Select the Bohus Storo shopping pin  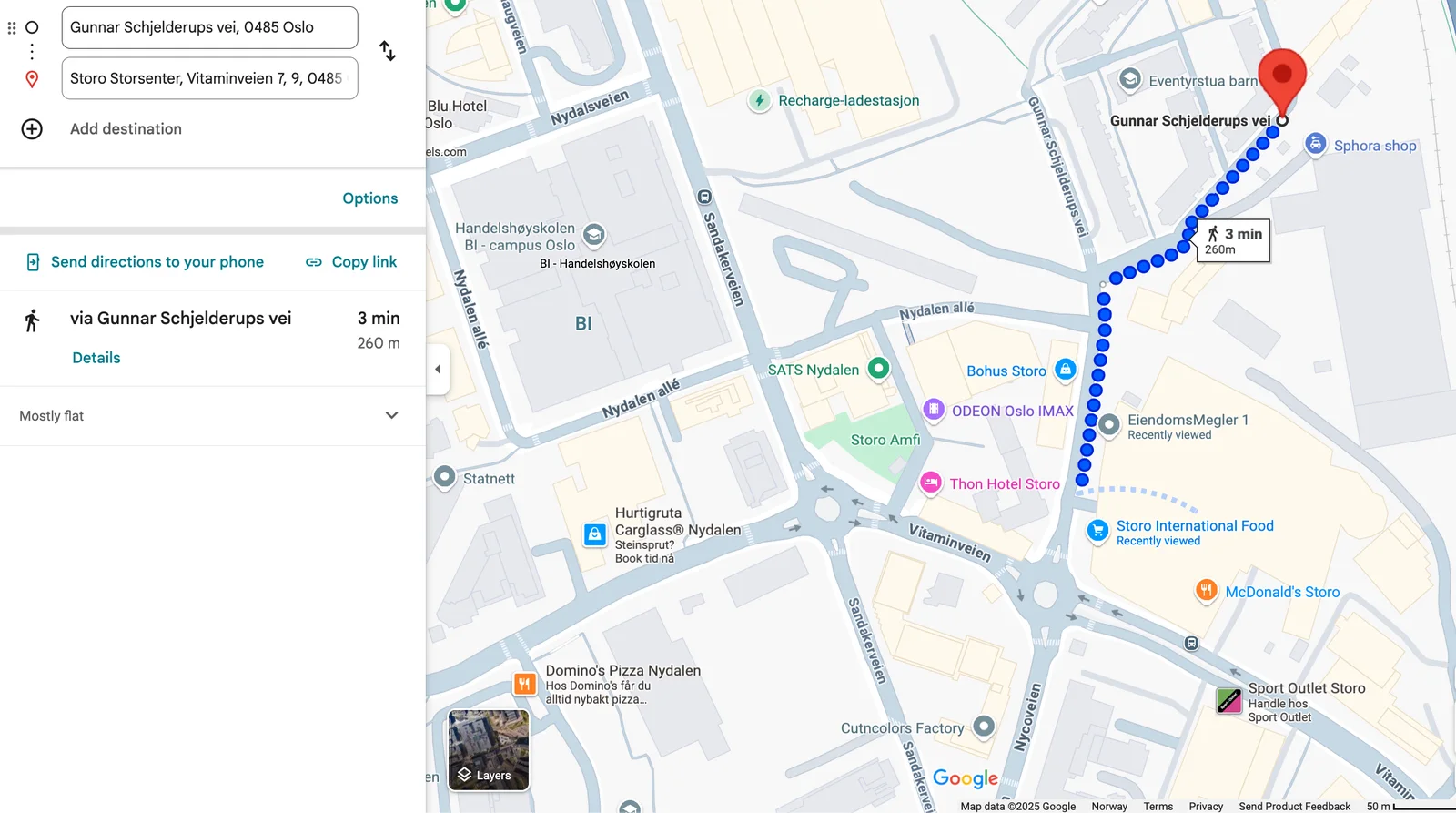pos(1066,370)
